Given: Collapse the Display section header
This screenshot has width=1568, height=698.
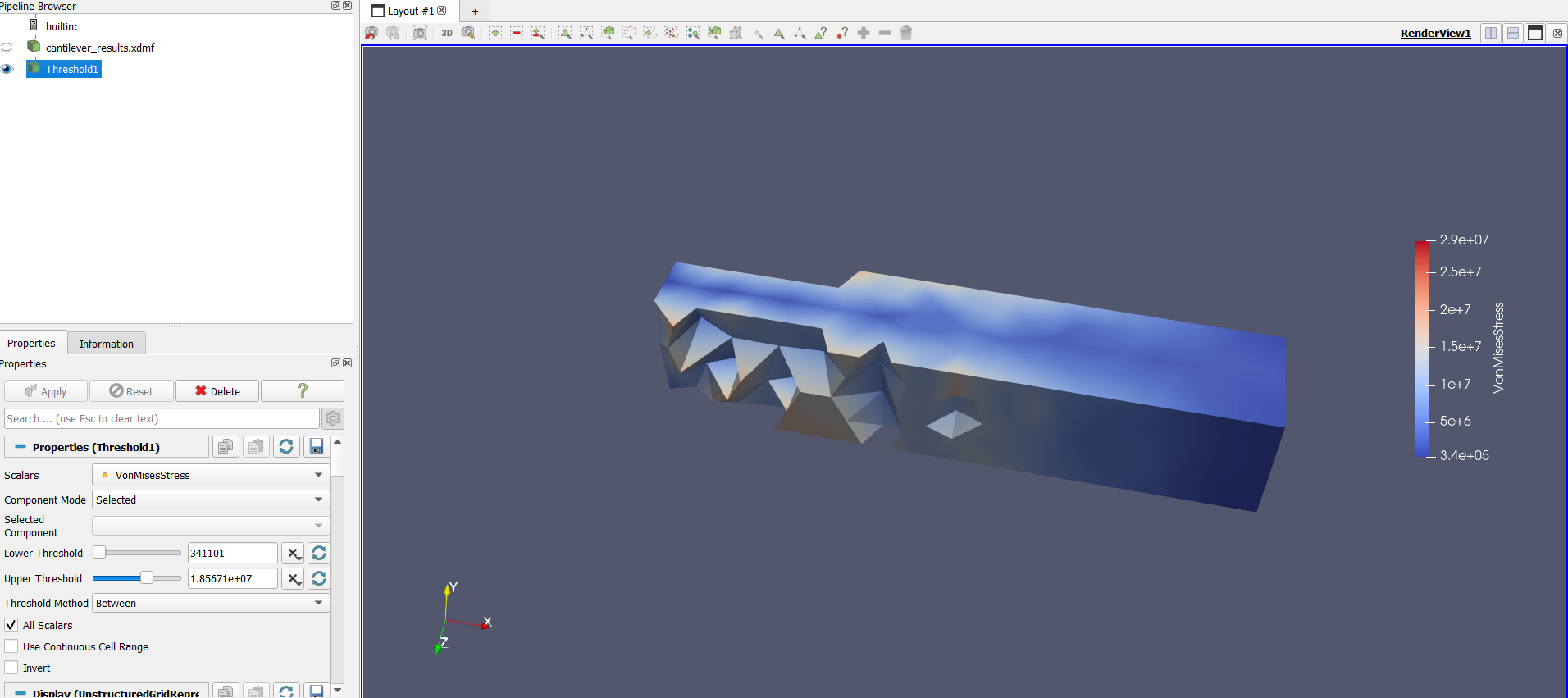Looking at the screenshot, I should [x=107, y=691].
